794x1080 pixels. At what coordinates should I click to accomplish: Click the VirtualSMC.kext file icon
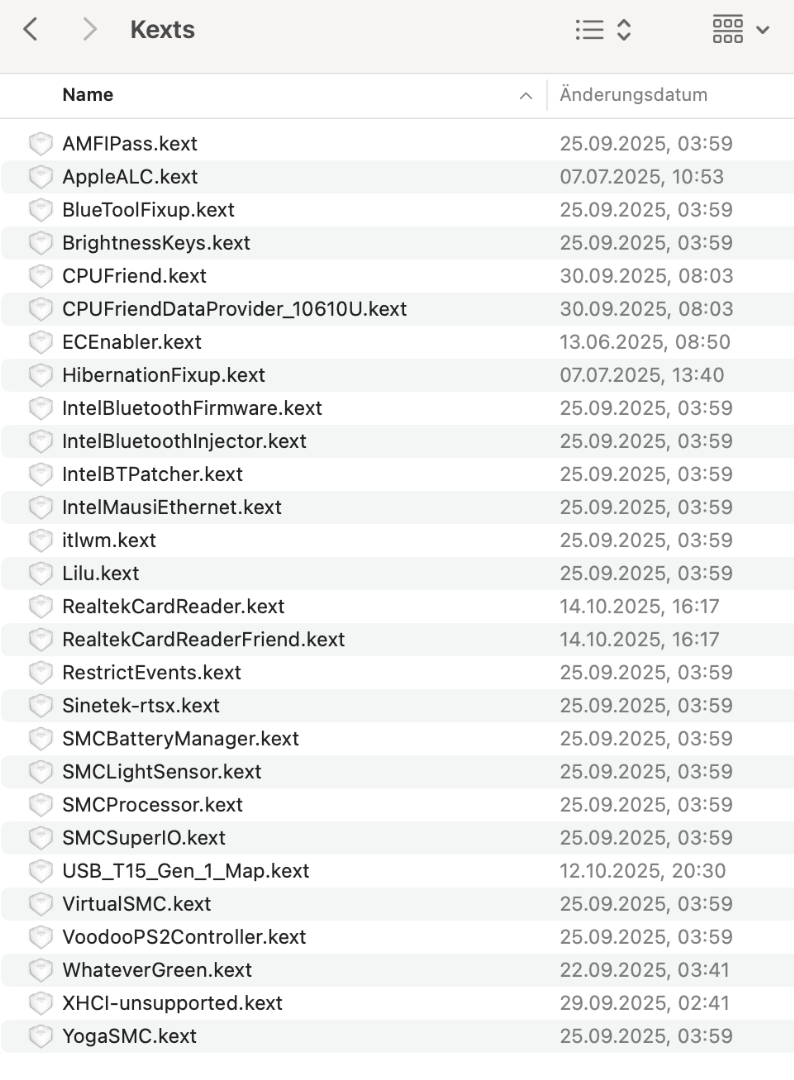[40, 904]
